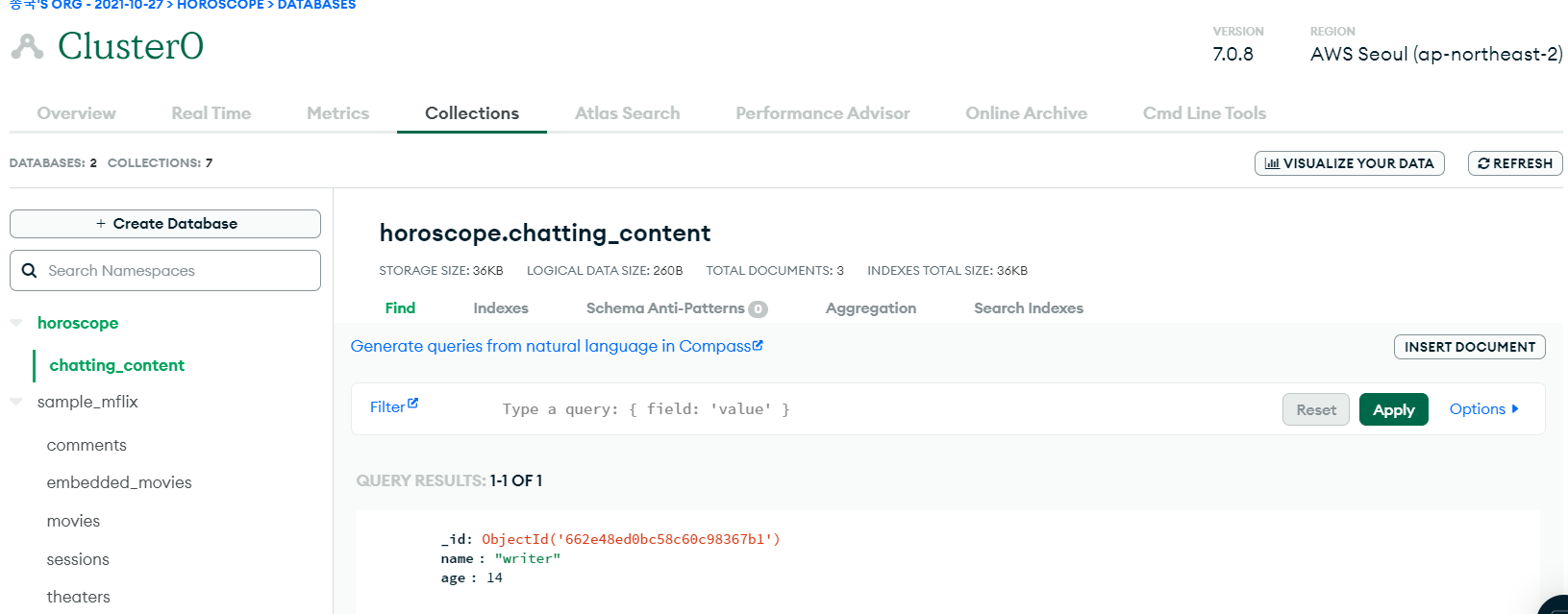
Task: Click the magnifier icon in Search Namespaces
Action: pos(30,271)
